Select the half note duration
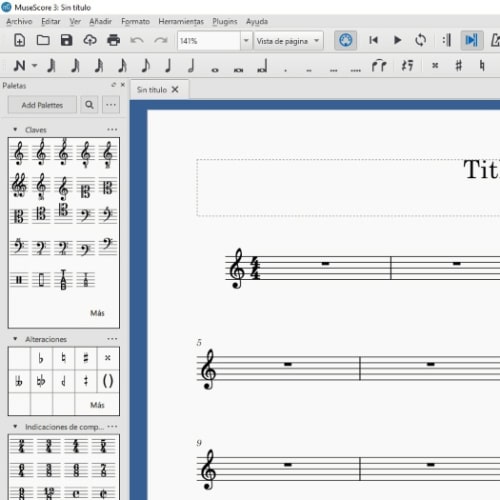 click(x=191, y=65)
